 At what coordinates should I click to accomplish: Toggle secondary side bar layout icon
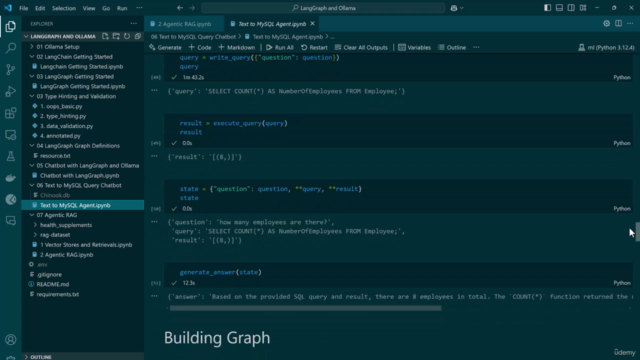coord(571,8)
